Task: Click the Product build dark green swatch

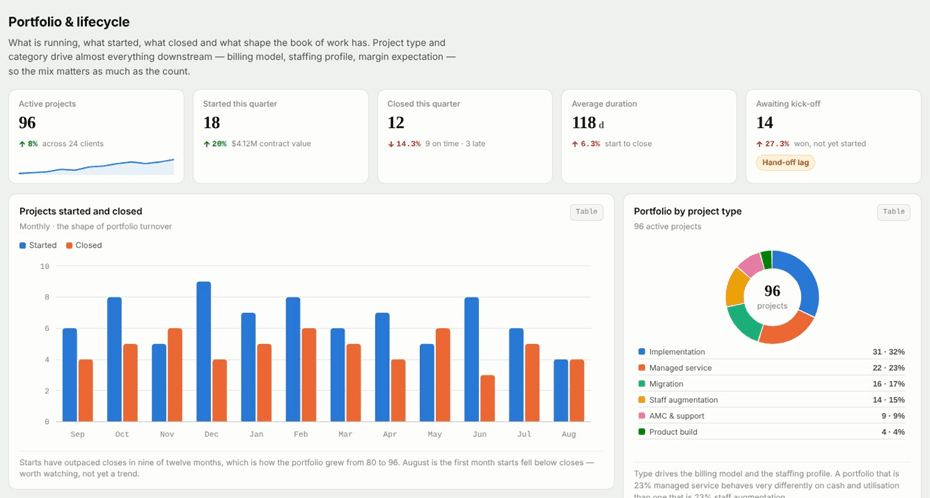Action: point(641,432)
